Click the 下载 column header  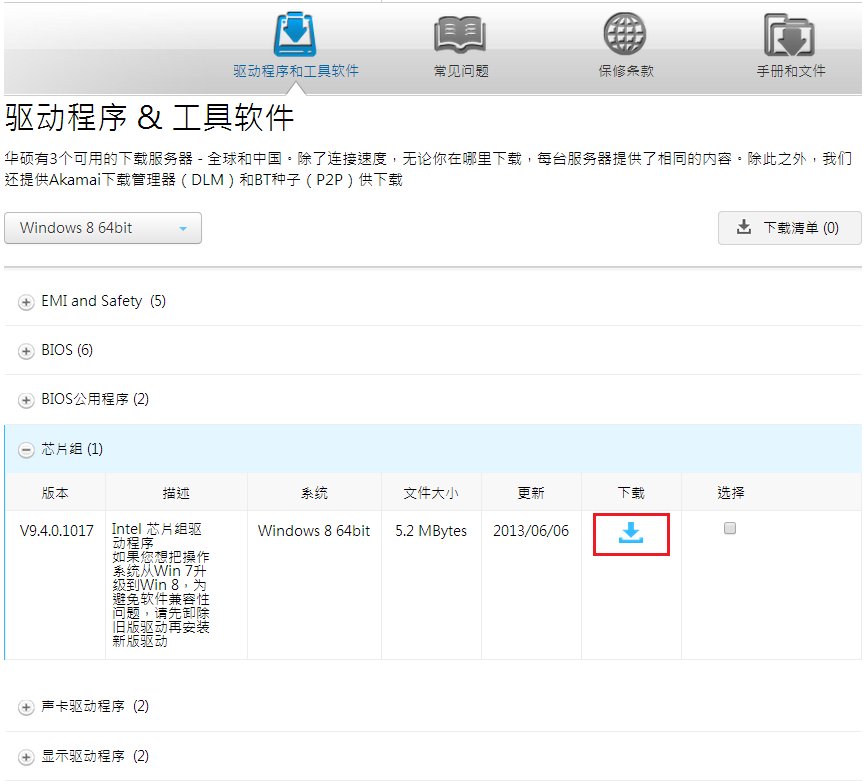tap(631, 493)
